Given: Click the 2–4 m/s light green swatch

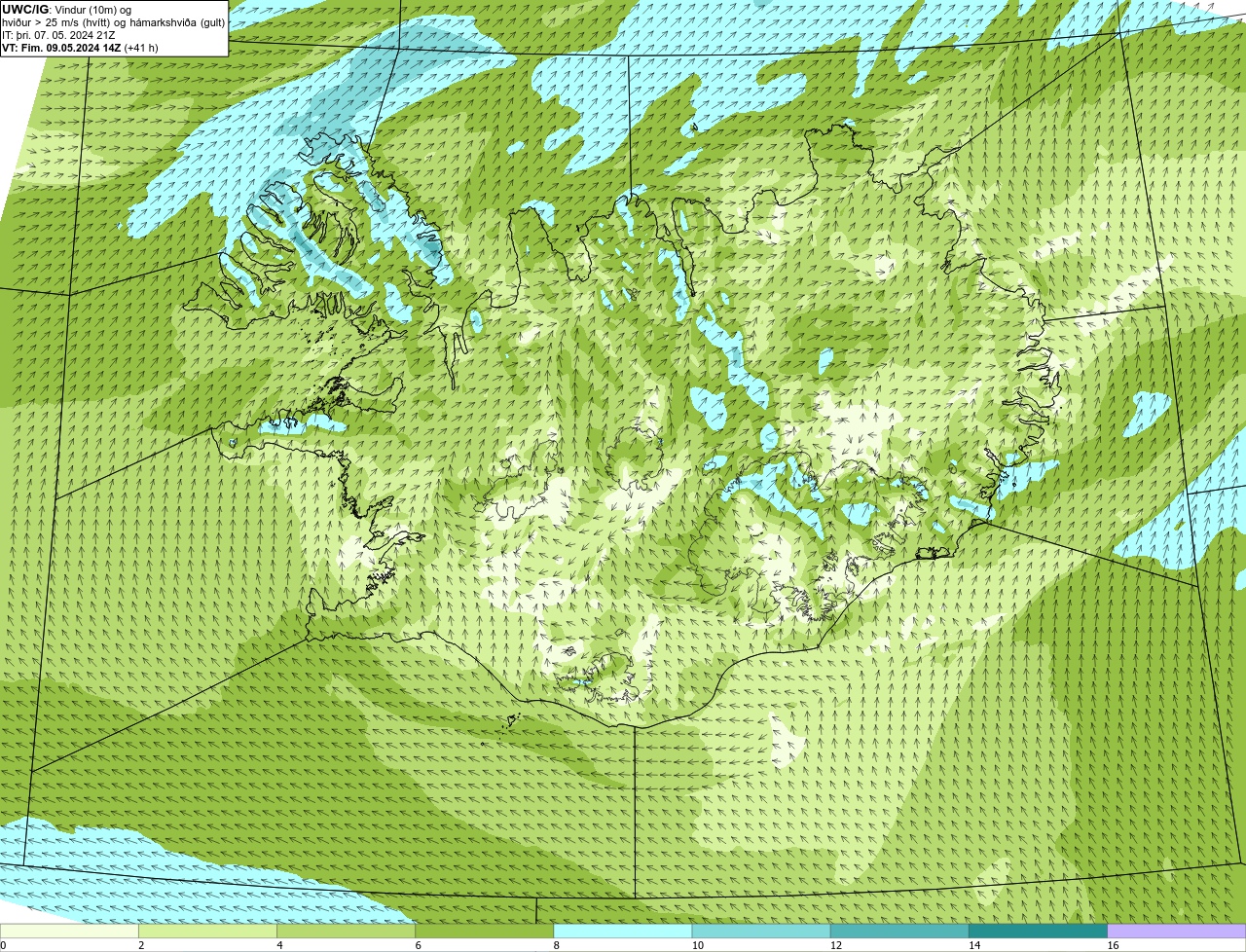Looking at the screenshot, I should pyautogui.click(x=208, y=931).
